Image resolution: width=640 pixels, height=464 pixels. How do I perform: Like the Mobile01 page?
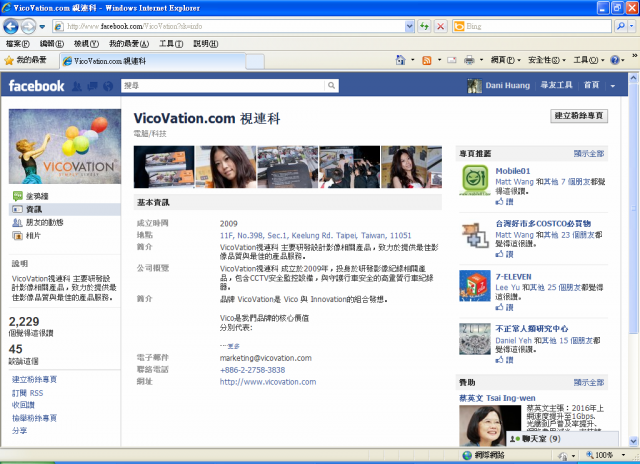[504, 201]
